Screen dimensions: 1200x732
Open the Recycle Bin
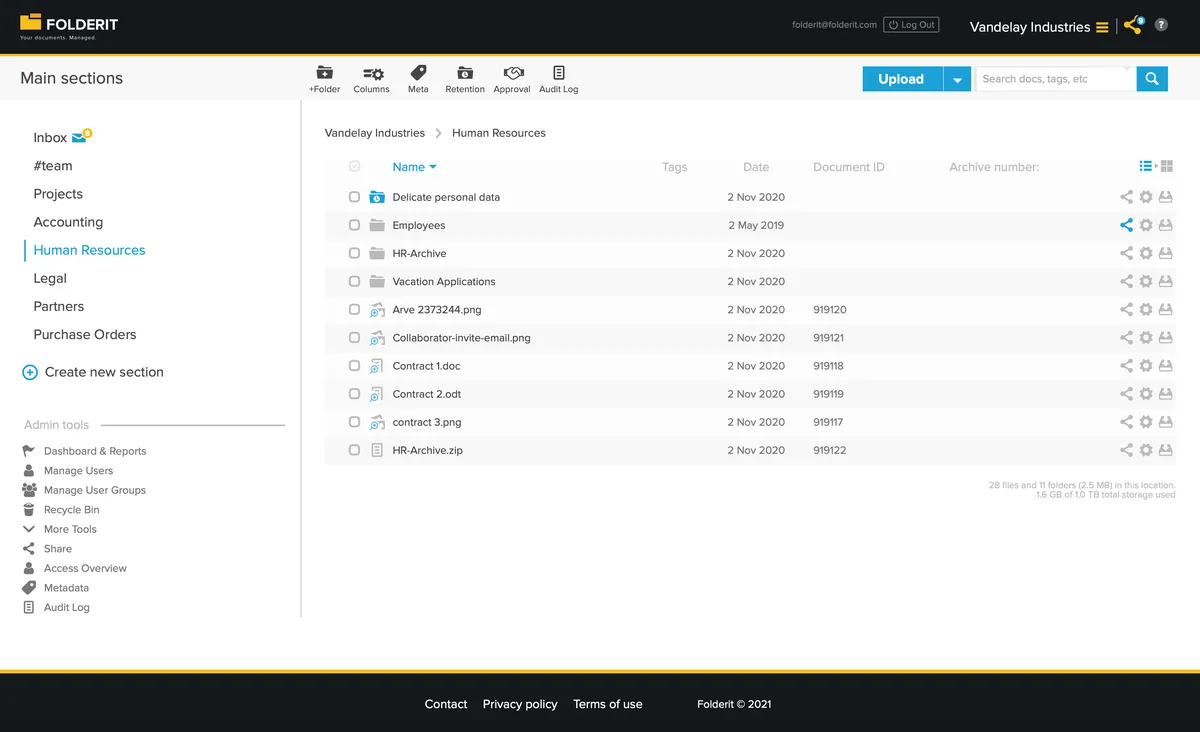[x=71, y=510]
